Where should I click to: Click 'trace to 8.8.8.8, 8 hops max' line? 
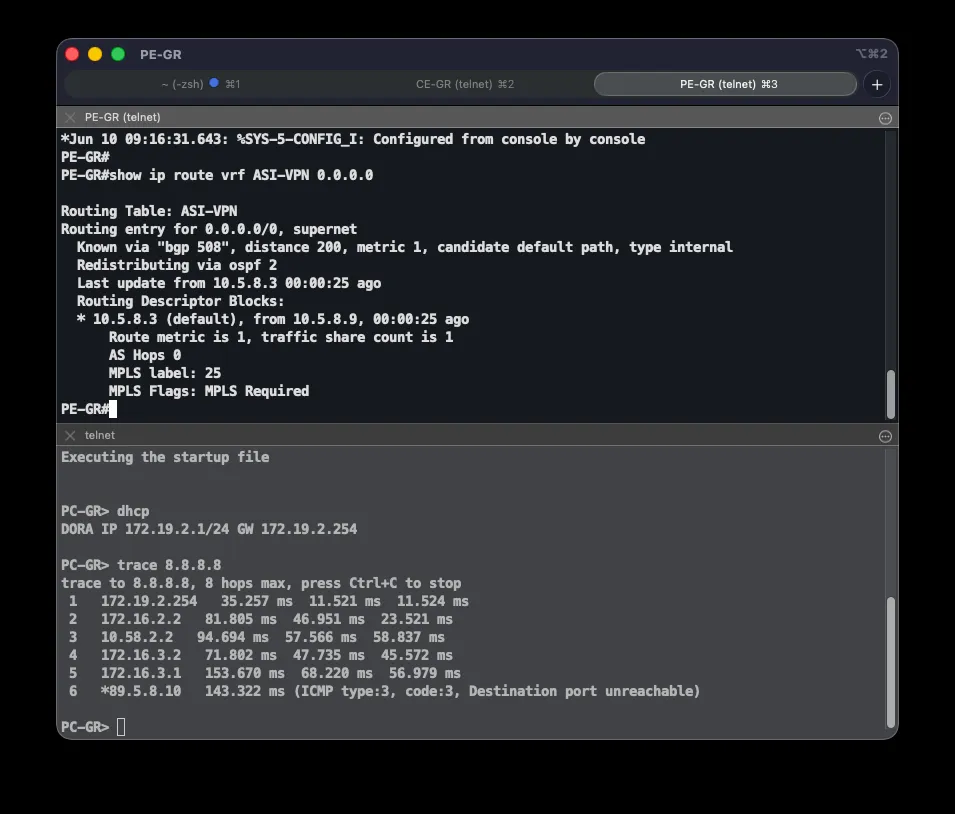pos(261,583)
